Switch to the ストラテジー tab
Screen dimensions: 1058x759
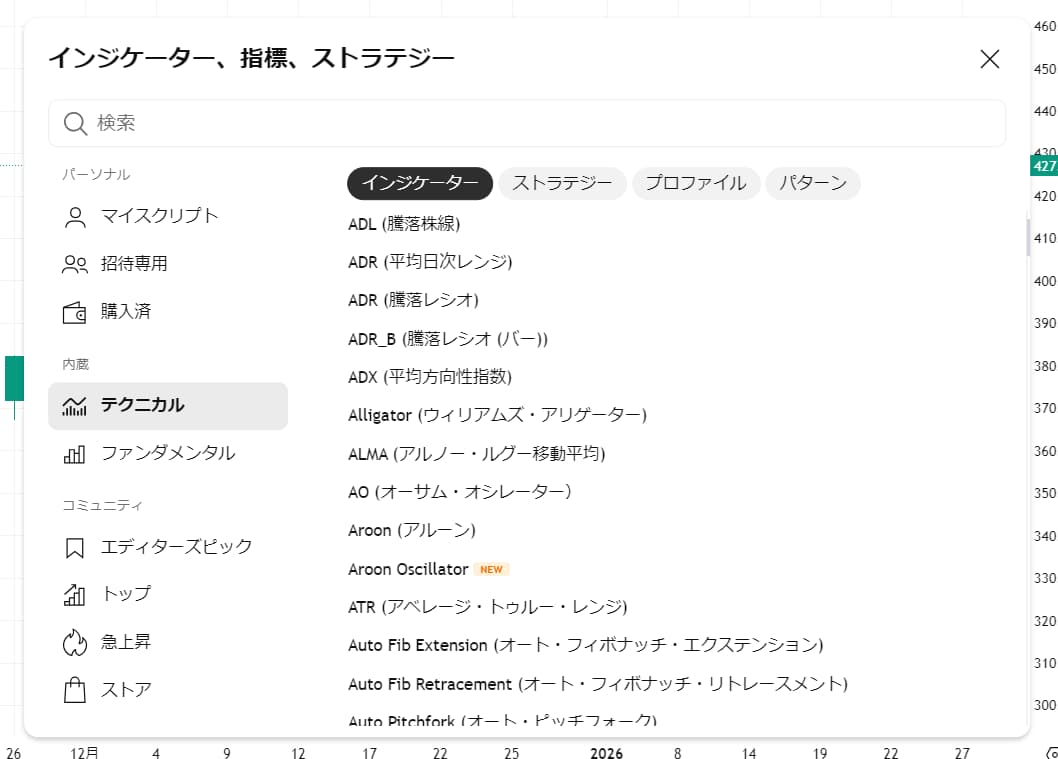coord(562,183)
